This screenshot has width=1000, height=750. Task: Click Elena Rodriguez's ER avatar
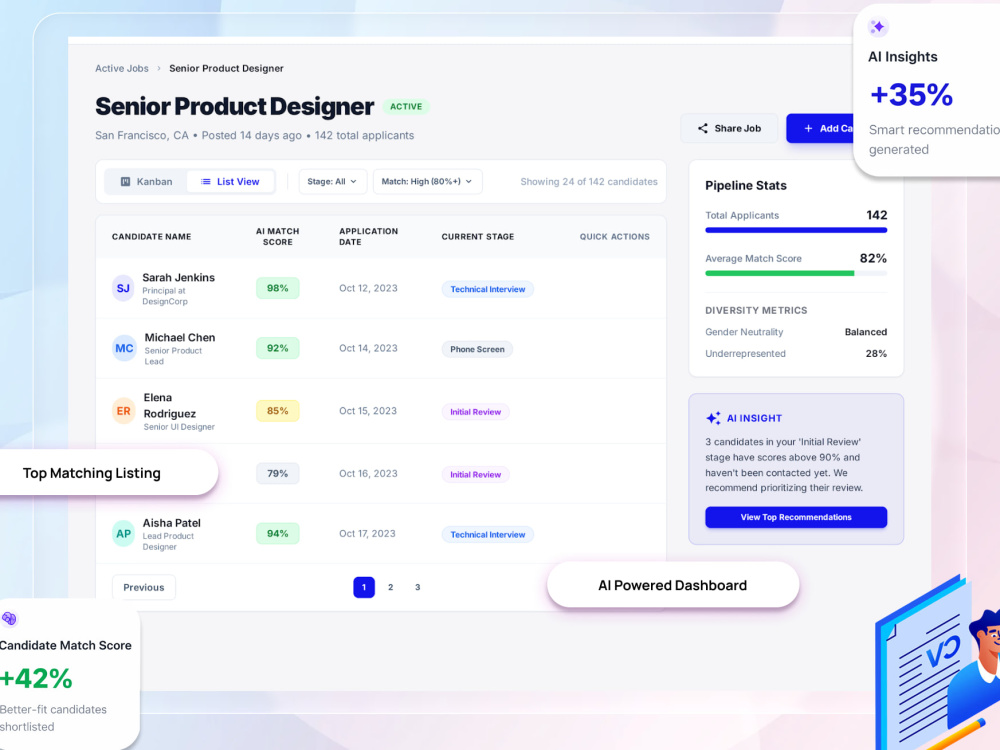coord(124,411)
